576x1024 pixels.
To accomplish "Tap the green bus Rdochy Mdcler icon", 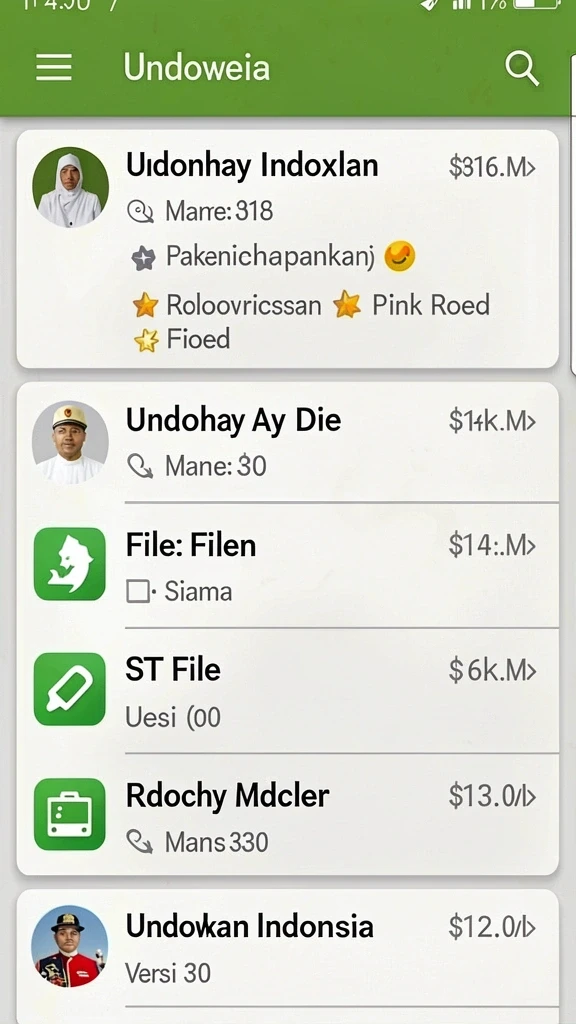I will [x=69, y=814].
